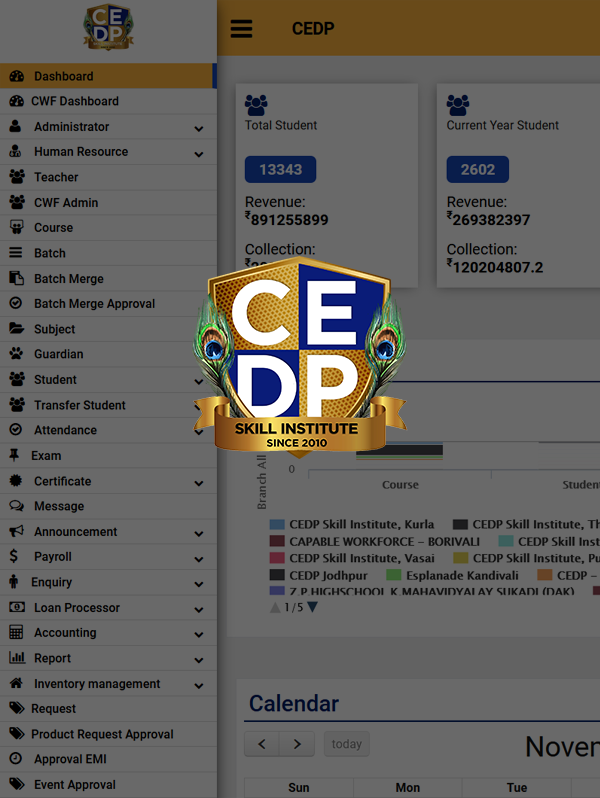
Task: Click the Current Year Student group icon
Action: (x=458, y=105)
